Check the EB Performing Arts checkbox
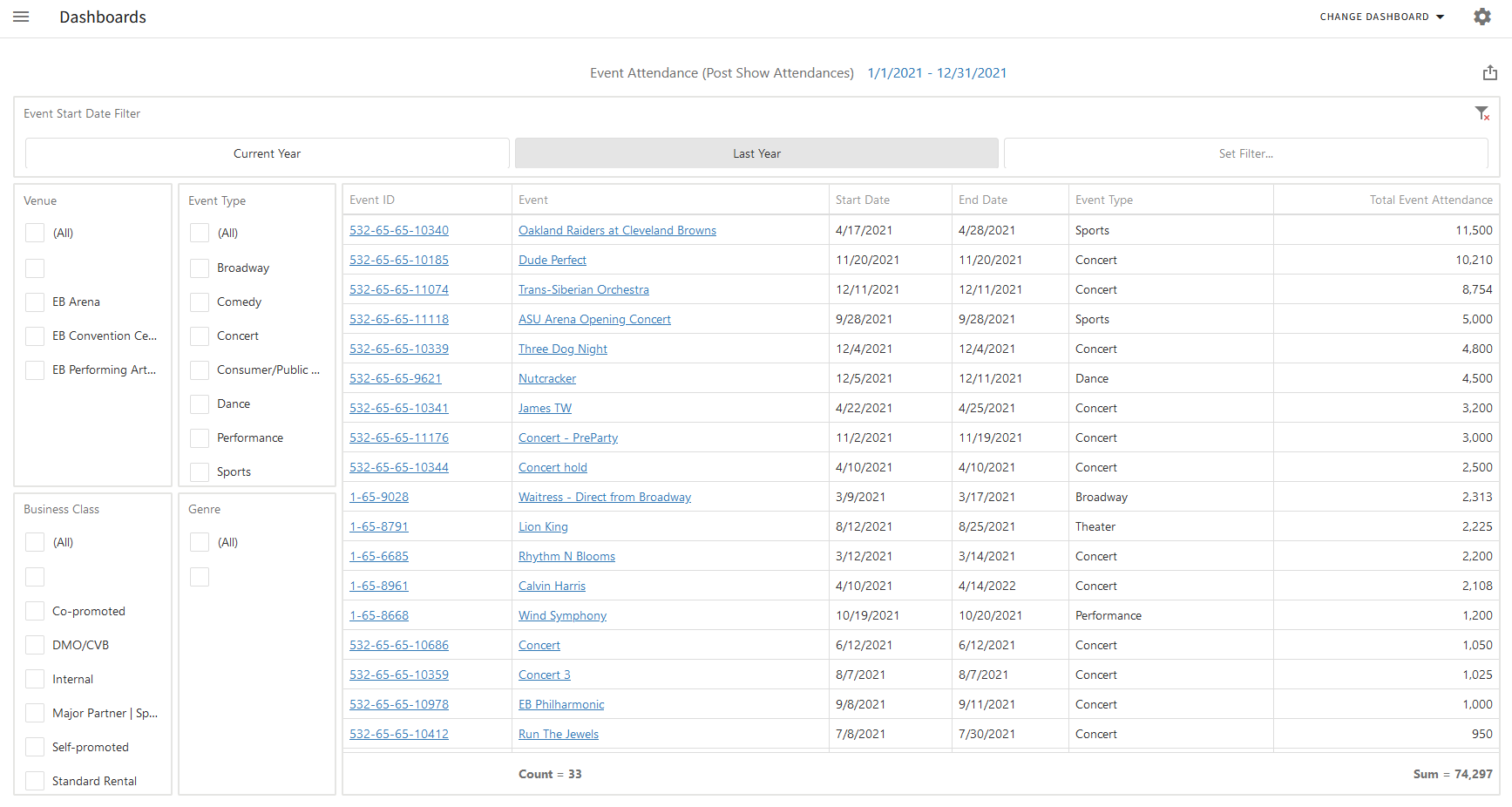Viewport: 1512px width, 807px height. click(x=35, y=370)
